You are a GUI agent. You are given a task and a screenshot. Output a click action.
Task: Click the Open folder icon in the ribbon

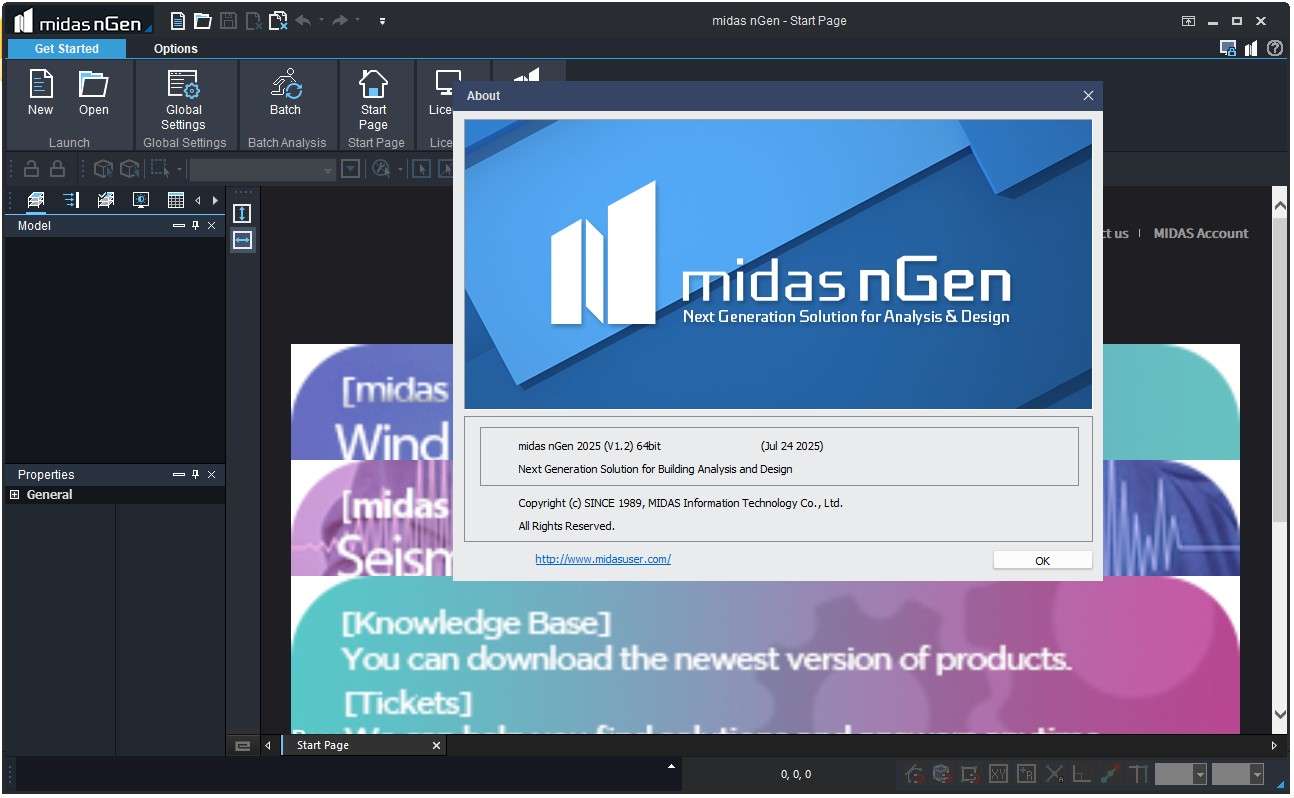[x=94, y=93]
